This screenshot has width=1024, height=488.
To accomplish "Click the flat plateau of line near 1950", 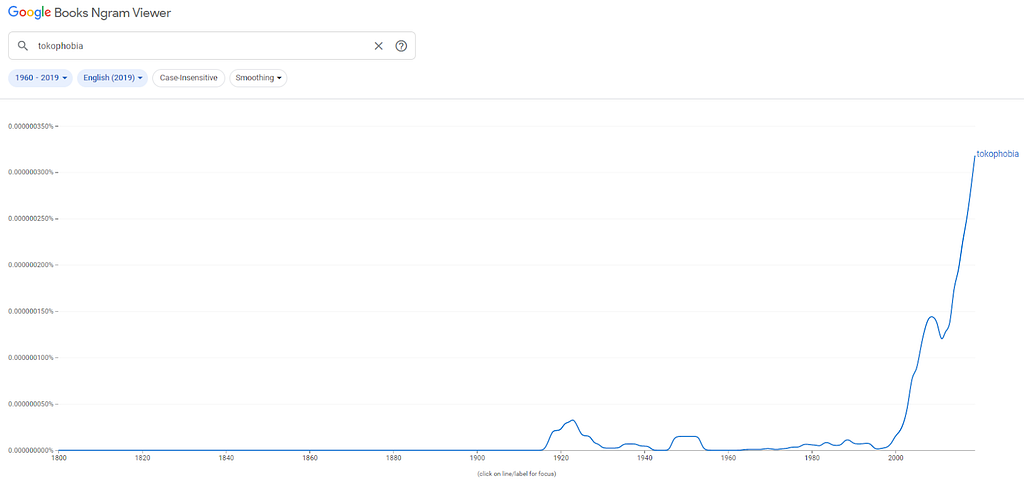I will (x=686, y=436).
